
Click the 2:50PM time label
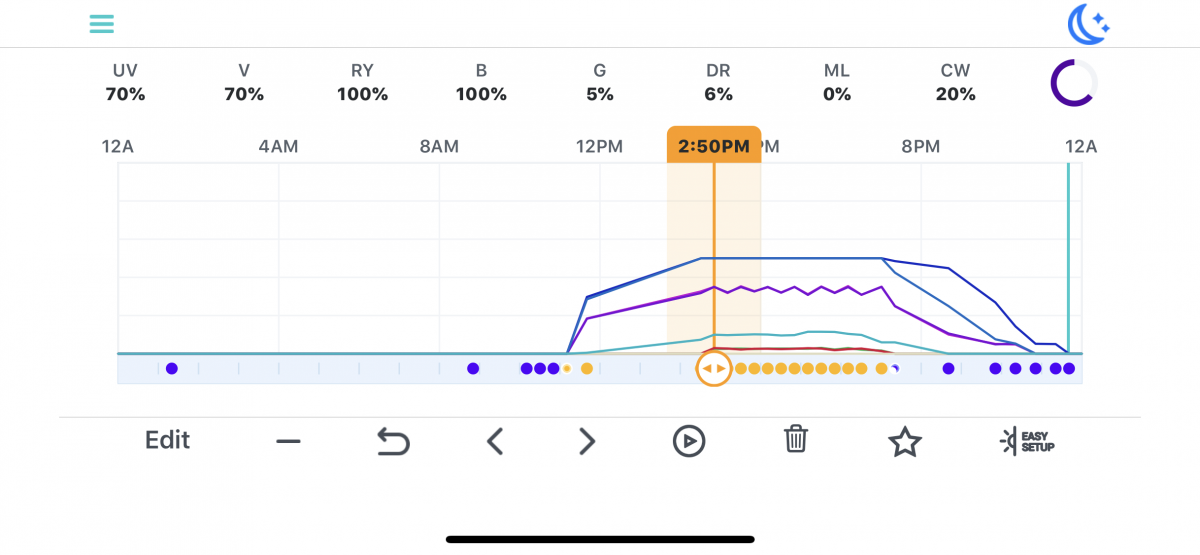tap(714, 146)
